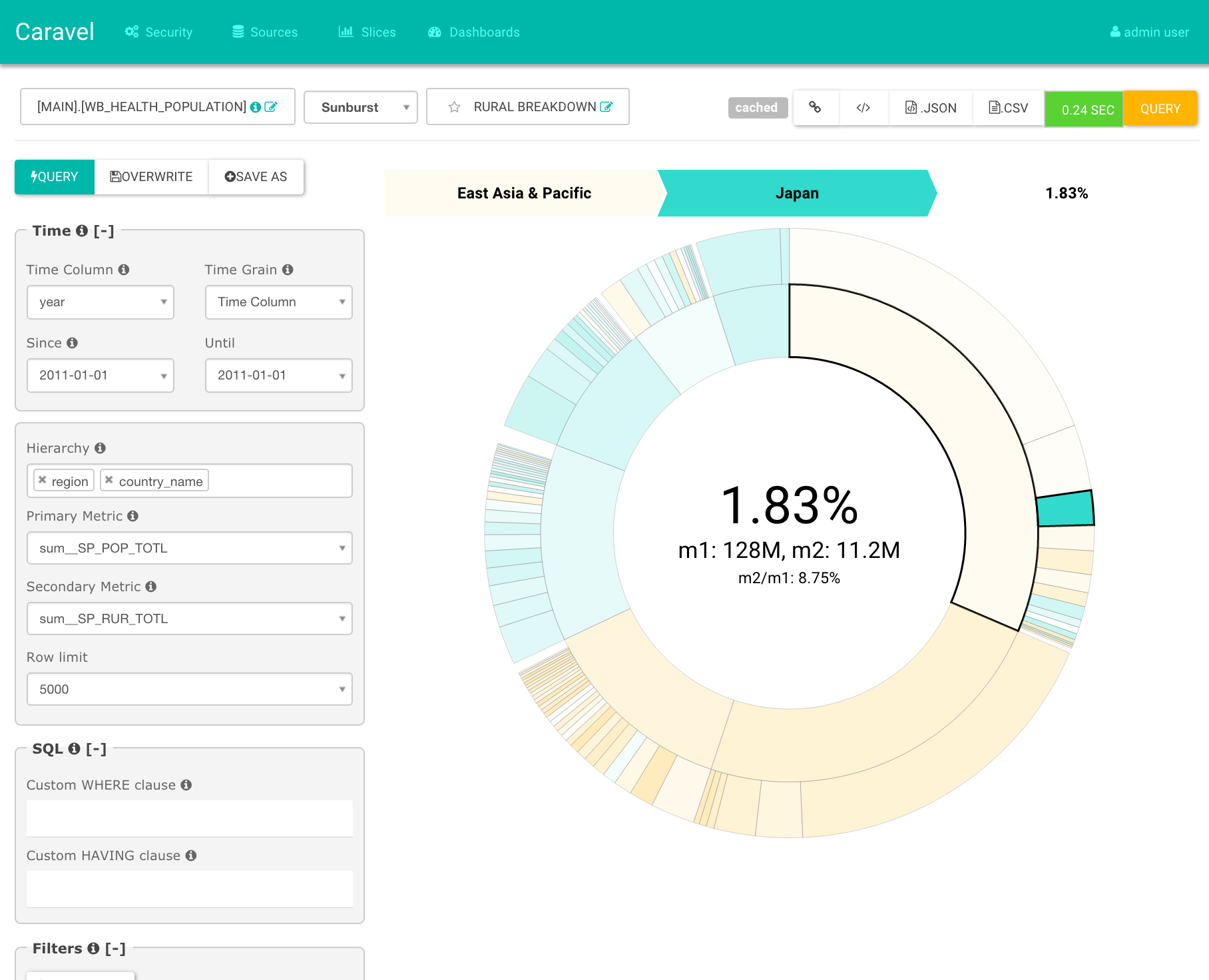Edit the Rural Breakdown slice
Viewport: 1209px width, 980px height.
tap(606, 107)
